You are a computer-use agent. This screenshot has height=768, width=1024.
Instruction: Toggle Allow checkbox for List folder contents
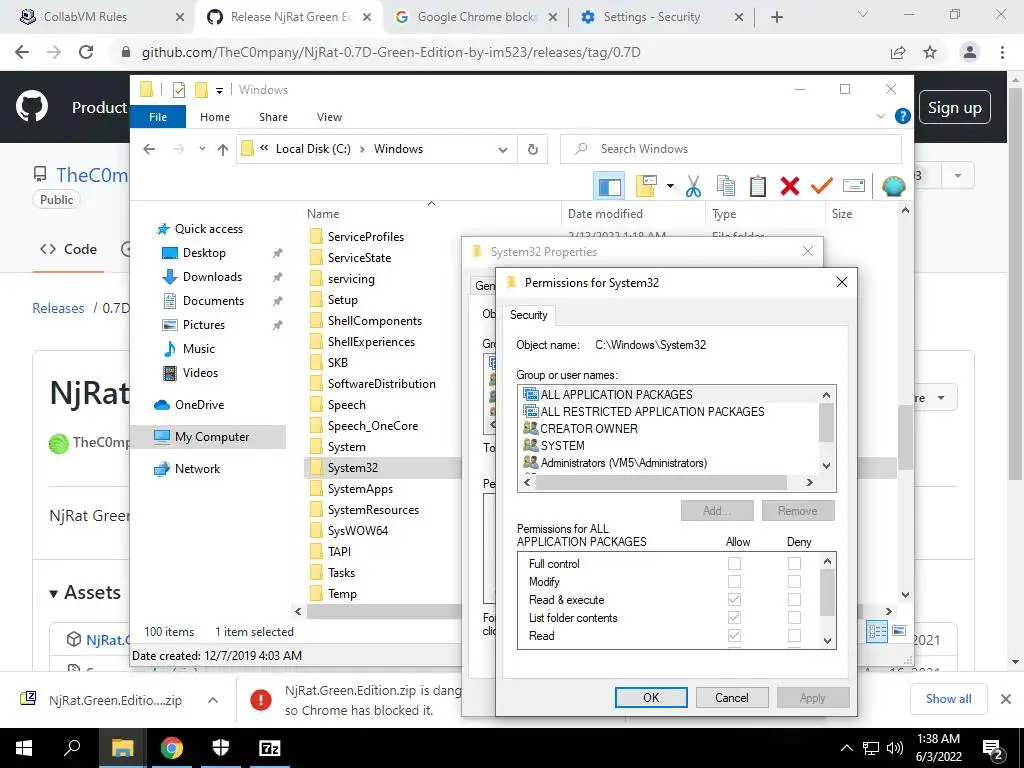click(735, 618)
